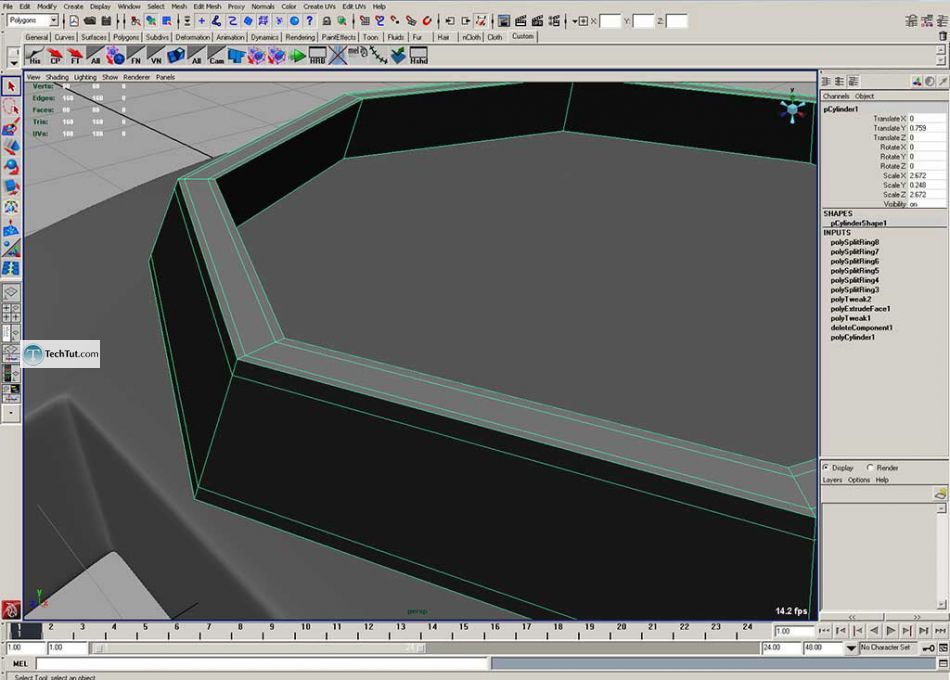The image size is (950, 680).
Task: Click the His shelf button
Action: (x=35, y=56)
